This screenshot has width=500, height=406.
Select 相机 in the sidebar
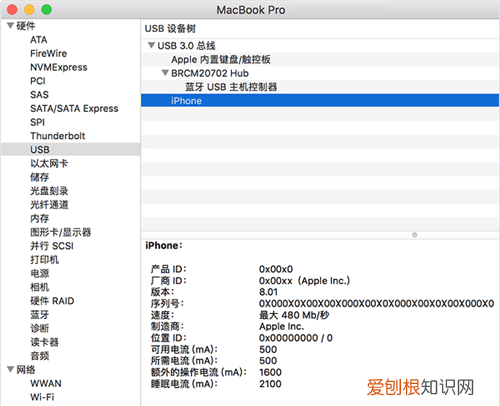point(39,287)
